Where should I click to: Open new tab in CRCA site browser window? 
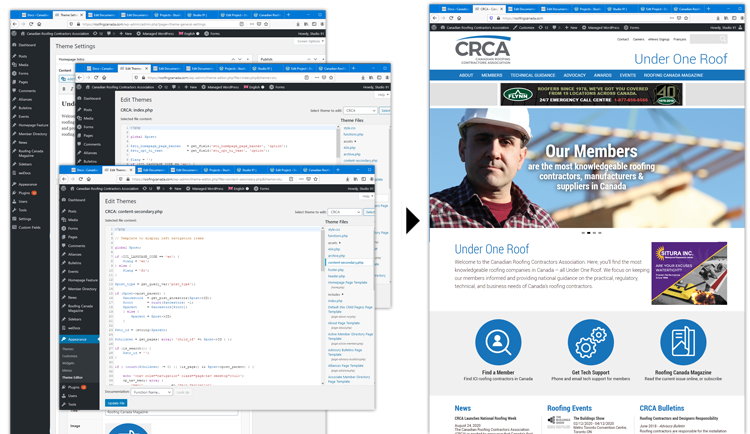pos(708,9)
